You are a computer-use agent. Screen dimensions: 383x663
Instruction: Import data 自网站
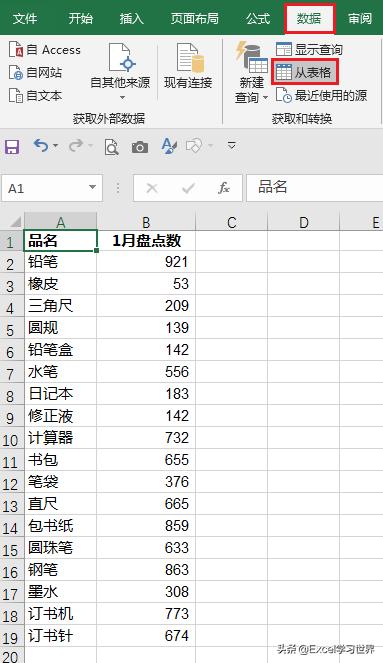[x=36, y=73]
